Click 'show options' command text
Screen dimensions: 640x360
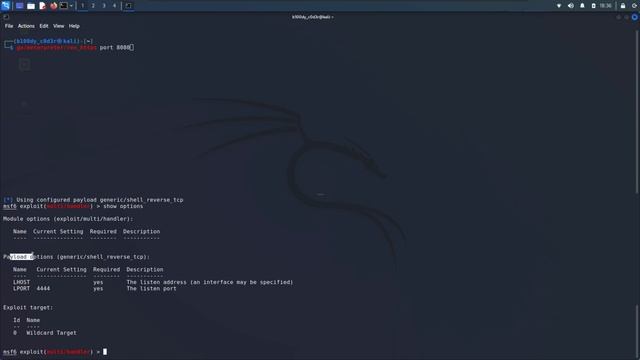point(123,207)
